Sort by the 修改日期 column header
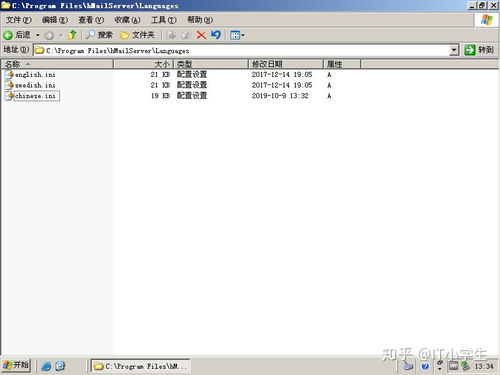This screenshot has height=375, width=500. 286,64
